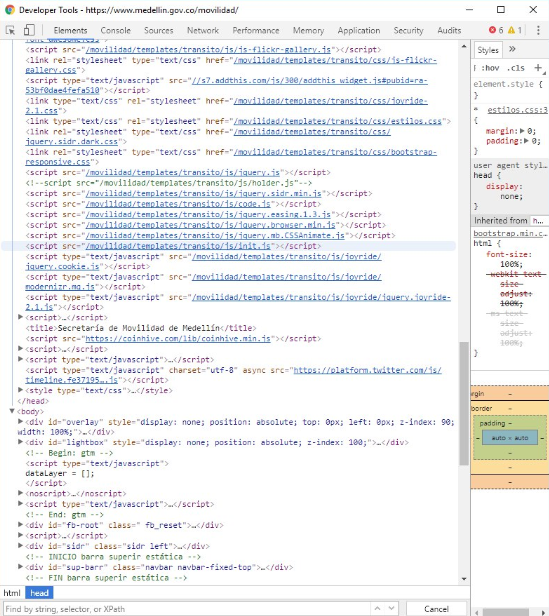
Task: Expand the noscript node
Action: pos(20,493)
